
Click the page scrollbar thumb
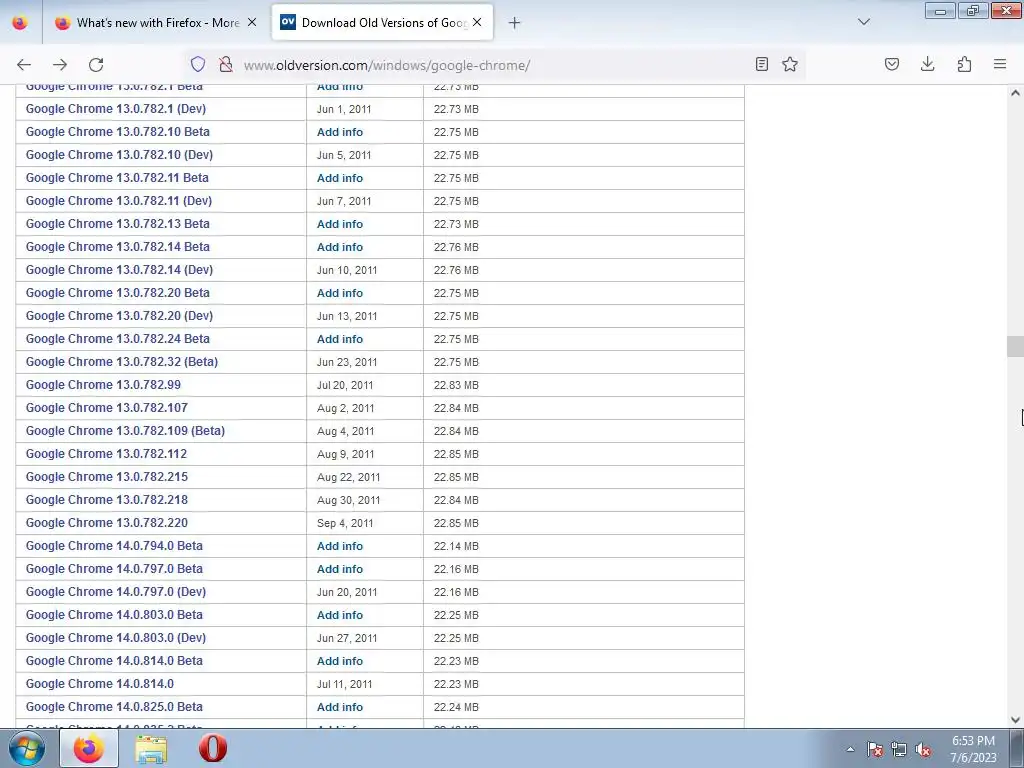[1015, 346]
